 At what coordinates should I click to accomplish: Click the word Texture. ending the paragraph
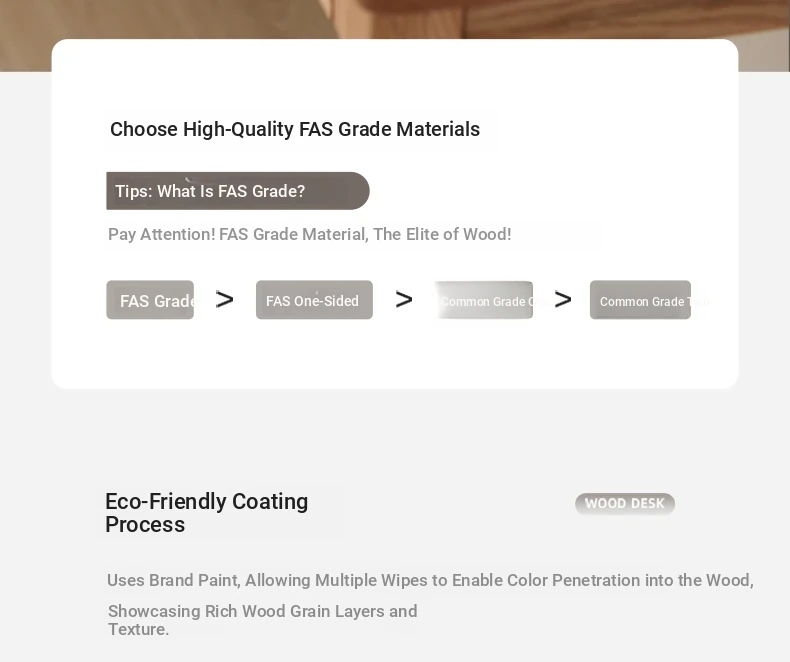[139, 629]
